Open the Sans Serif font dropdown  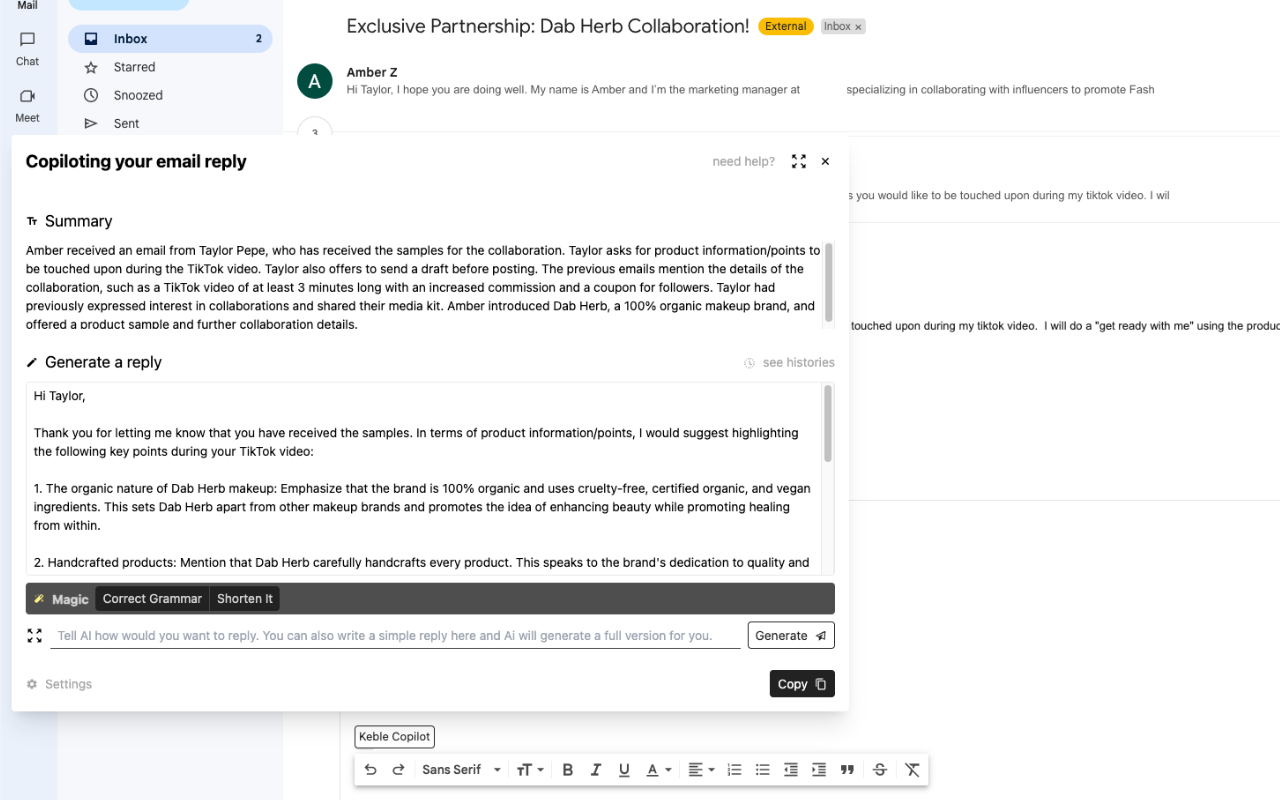(461, 769)
